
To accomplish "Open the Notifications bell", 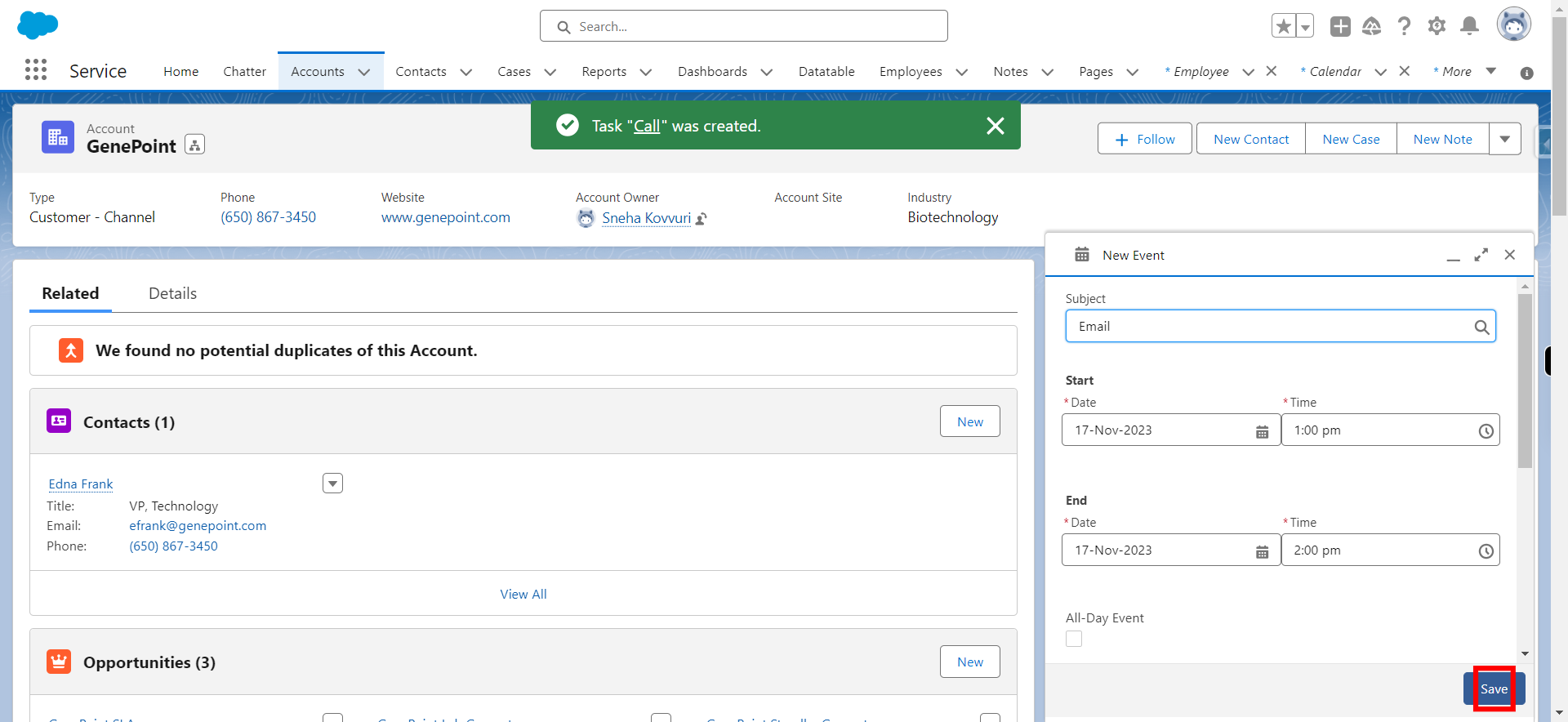I will (x=1469, y=26).
